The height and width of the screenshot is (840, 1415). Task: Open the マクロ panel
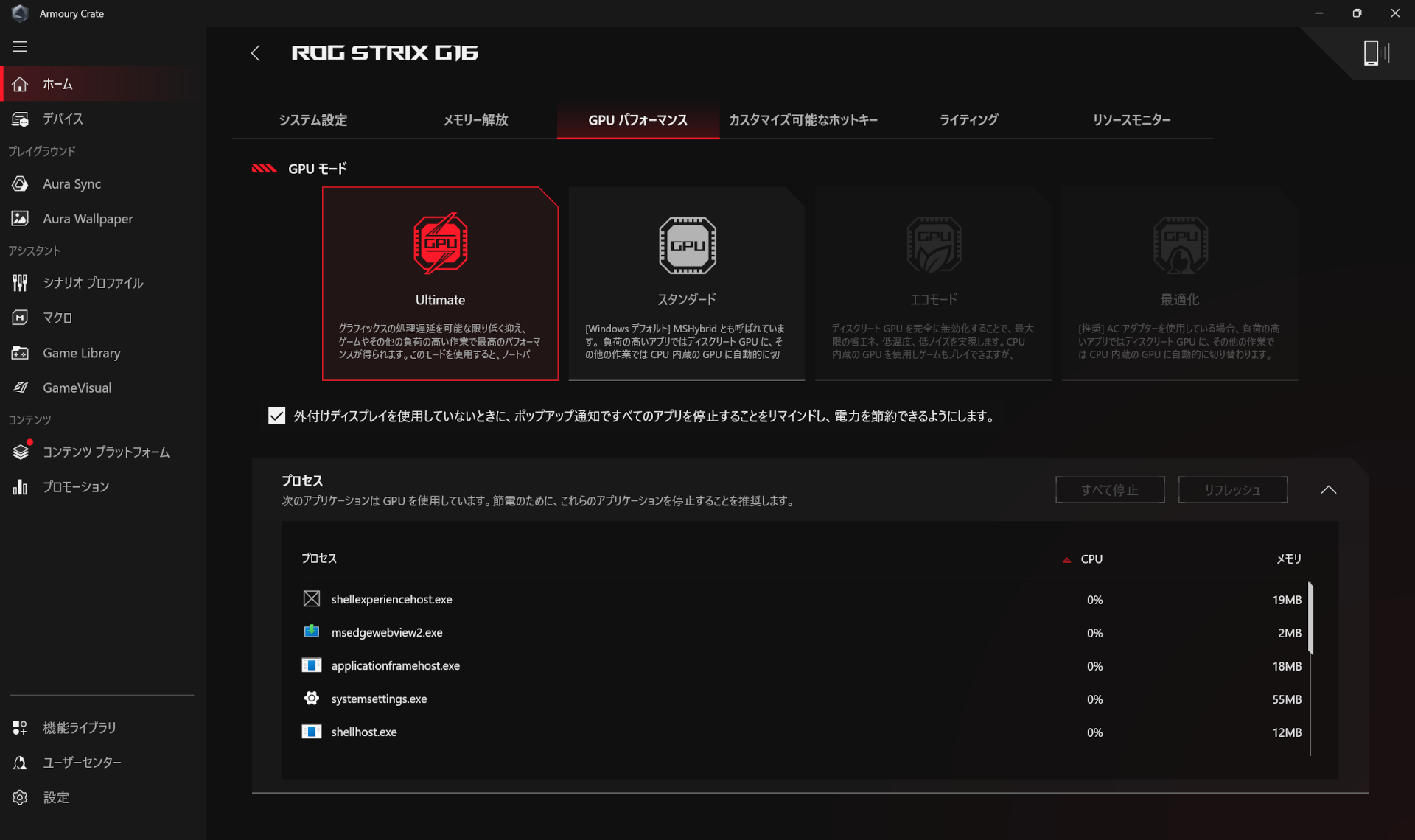click(x=57, y=318)
